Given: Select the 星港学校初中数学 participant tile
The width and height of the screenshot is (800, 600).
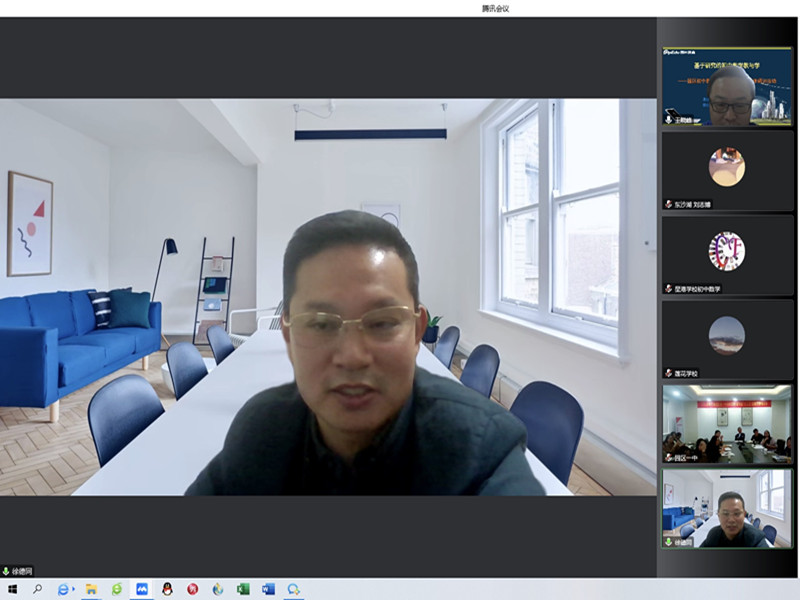Looking at the screenshot, I should (727, 254).
